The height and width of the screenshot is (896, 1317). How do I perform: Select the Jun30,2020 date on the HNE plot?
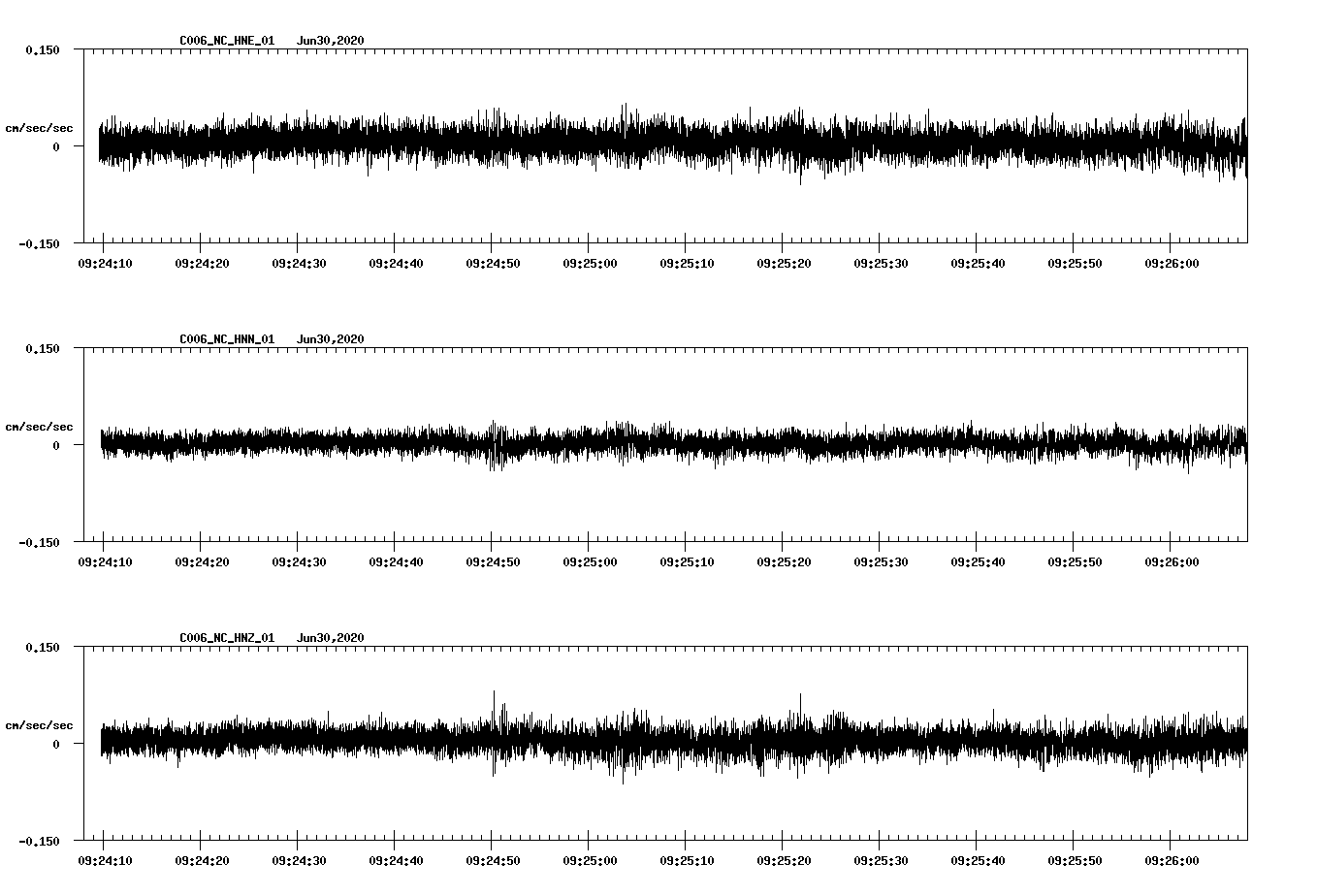pos(331,41)
